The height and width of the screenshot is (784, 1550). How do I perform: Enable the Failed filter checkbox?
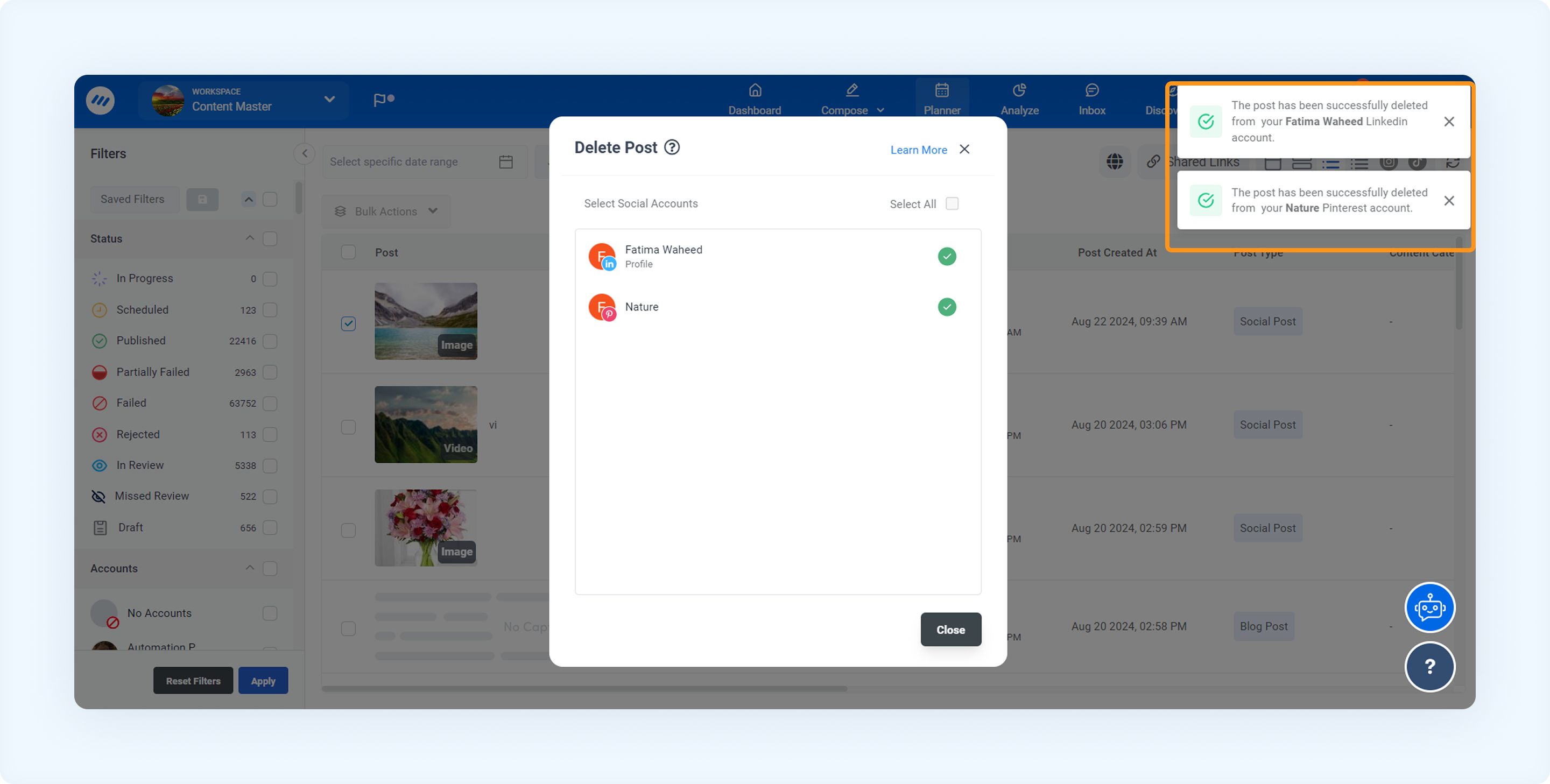[x=270, y=403]
